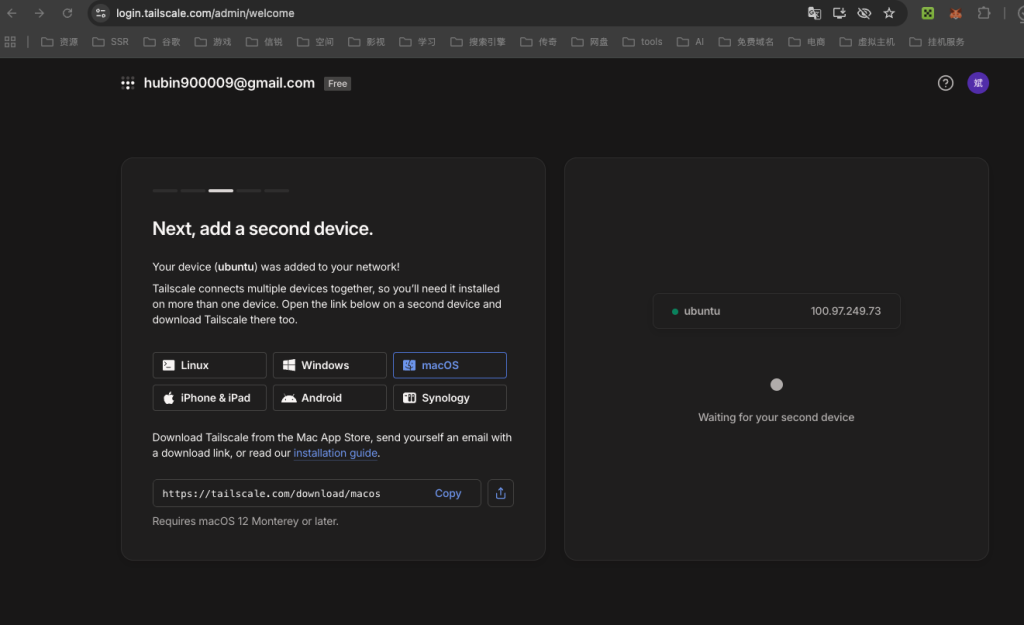
Task: Click the purple account avatar
Action: coord(978,83)
